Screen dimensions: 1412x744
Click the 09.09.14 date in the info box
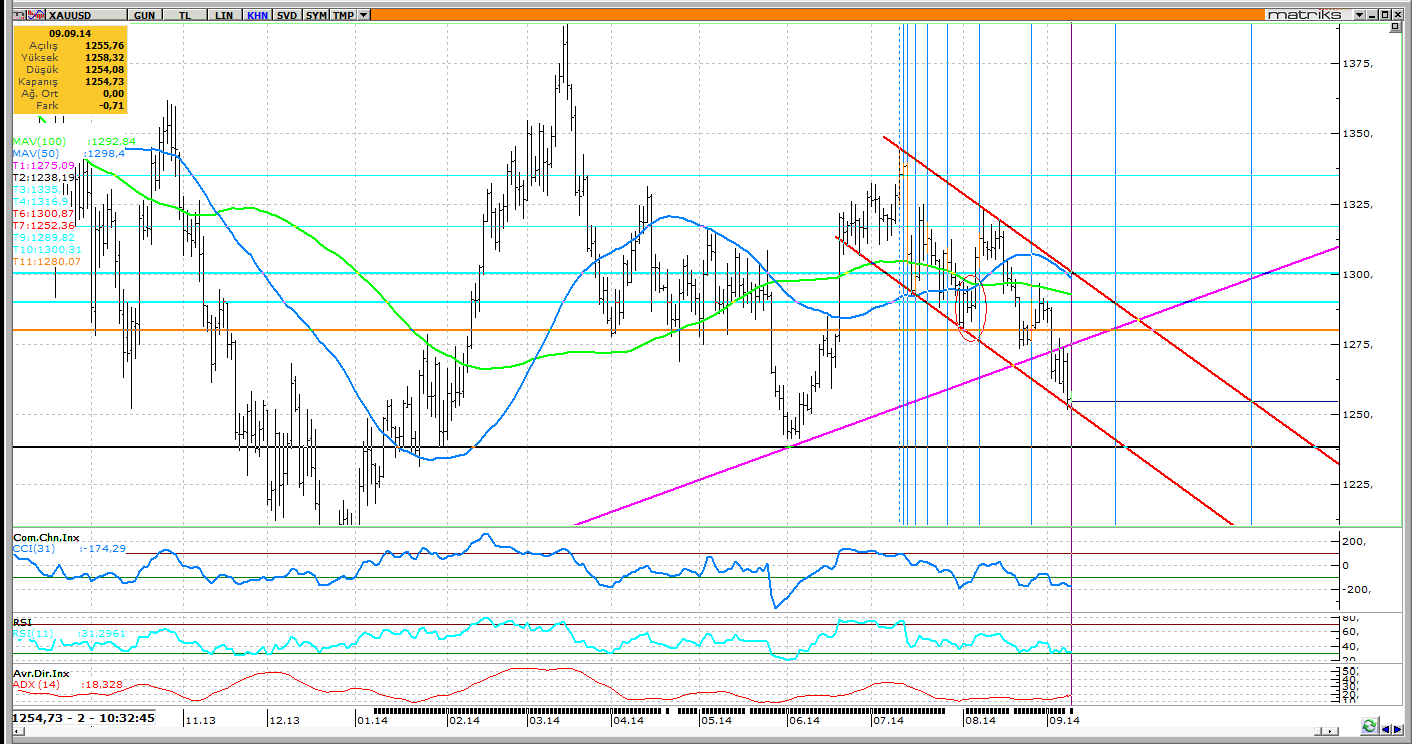[x=70, y=33]
